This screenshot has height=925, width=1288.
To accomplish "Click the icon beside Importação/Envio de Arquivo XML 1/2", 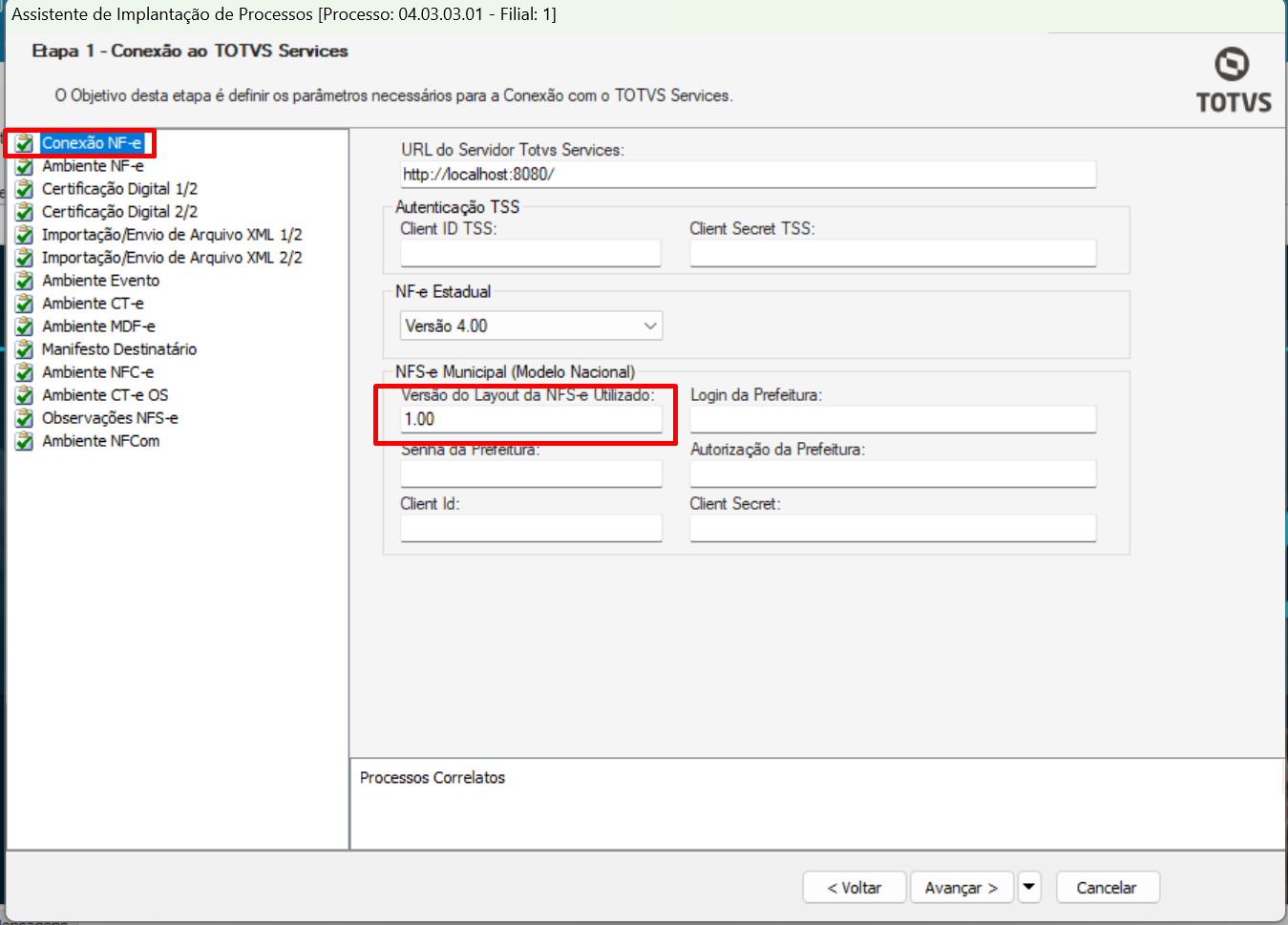I will tap(25, 236).
